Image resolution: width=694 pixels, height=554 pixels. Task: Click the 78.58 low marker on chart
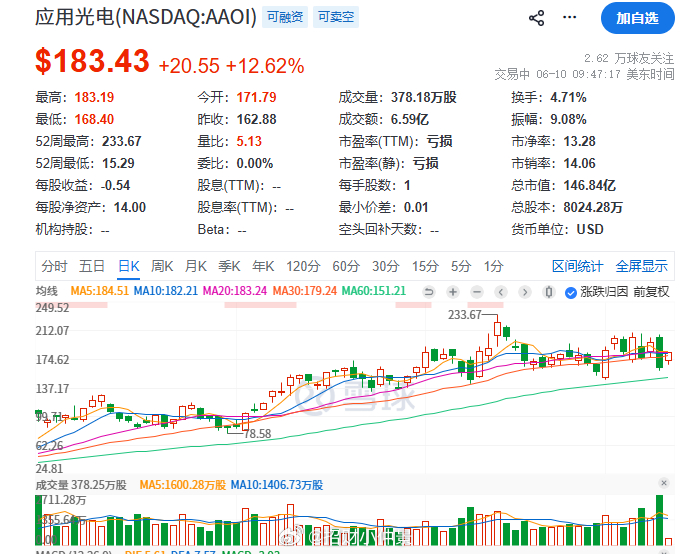click(257, 434)
